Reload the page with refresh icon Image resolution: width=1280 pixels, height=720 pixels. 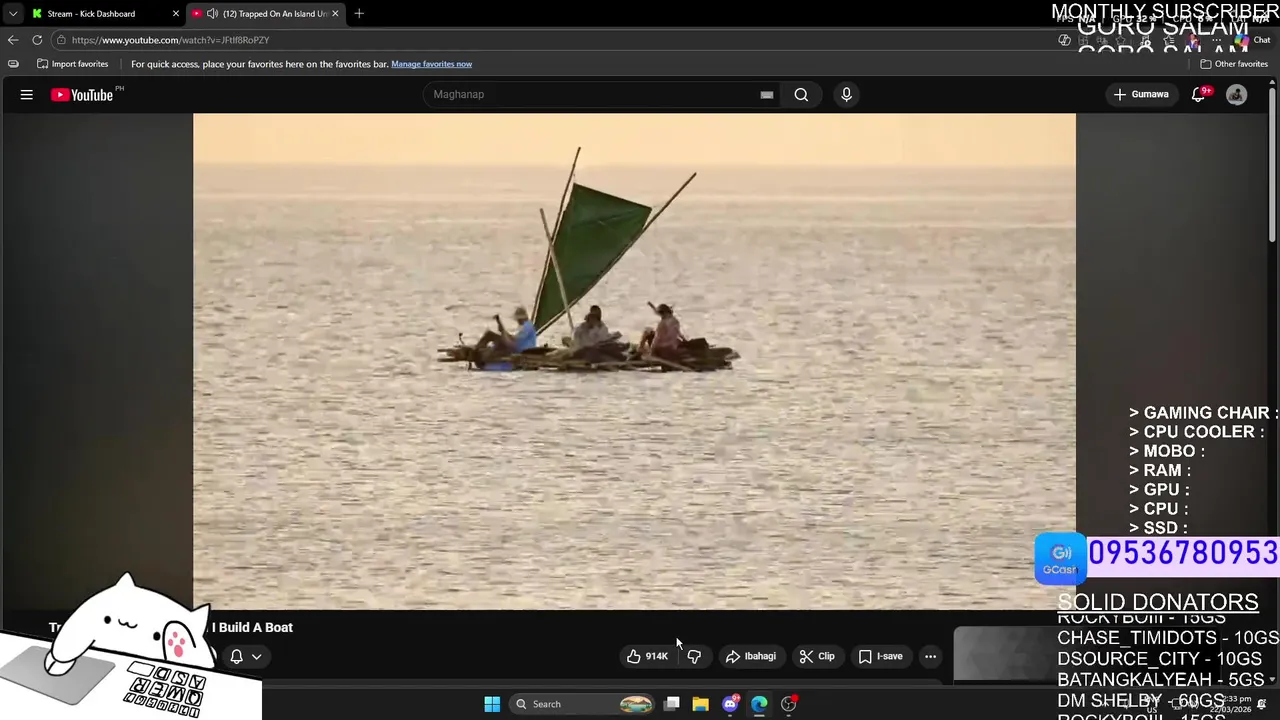(37, 40)
